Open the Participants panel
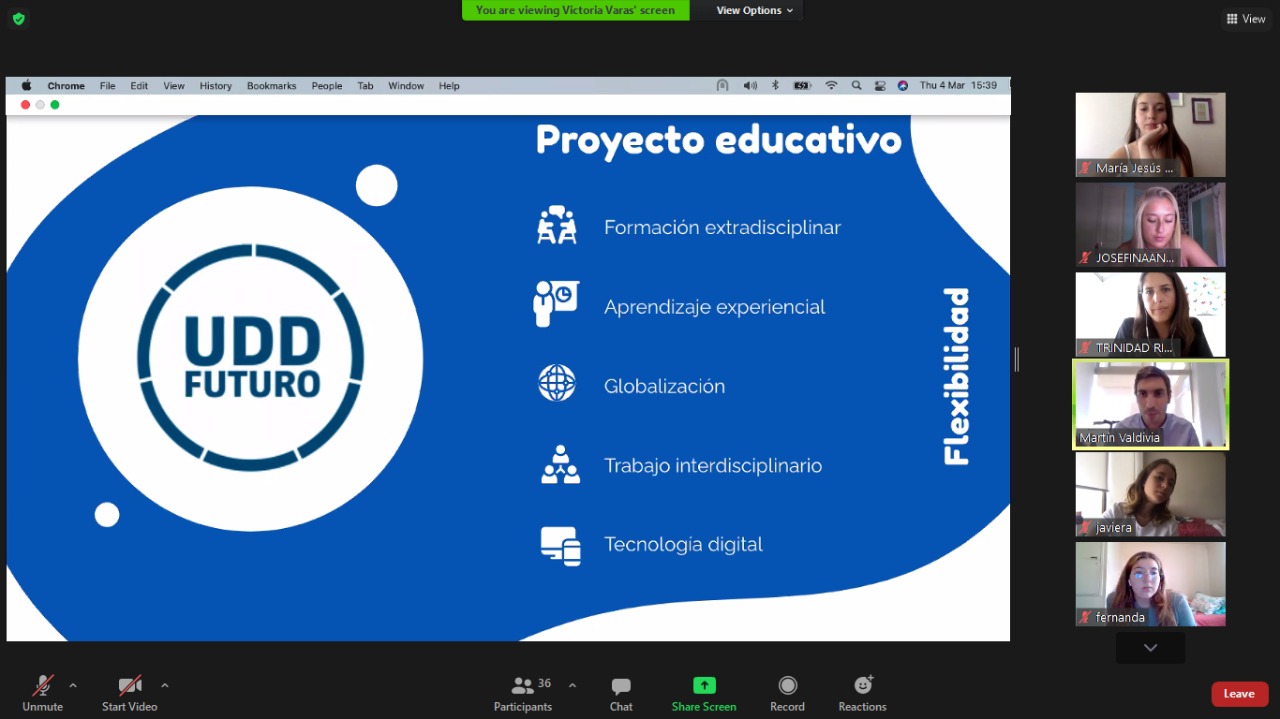 click(x=523, y=693)
